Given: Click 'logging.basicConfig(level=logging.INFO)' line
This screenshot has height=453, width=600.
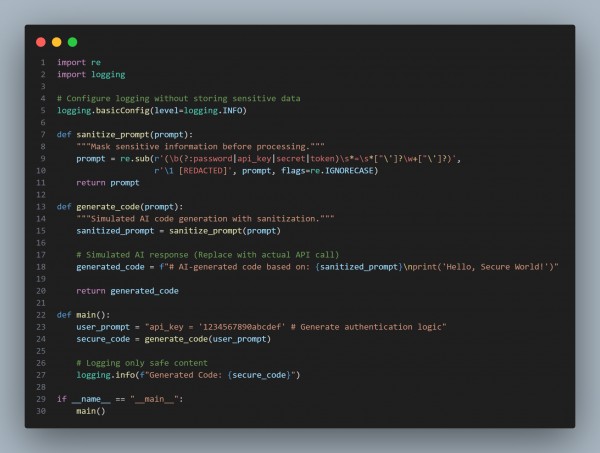Looking at the screenshot, I should click(x=152, y=111).
